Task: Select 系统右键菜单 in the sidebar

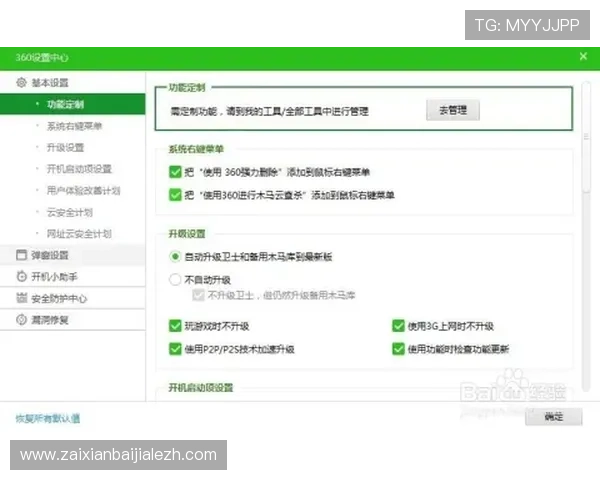Action: pos(74,126)
